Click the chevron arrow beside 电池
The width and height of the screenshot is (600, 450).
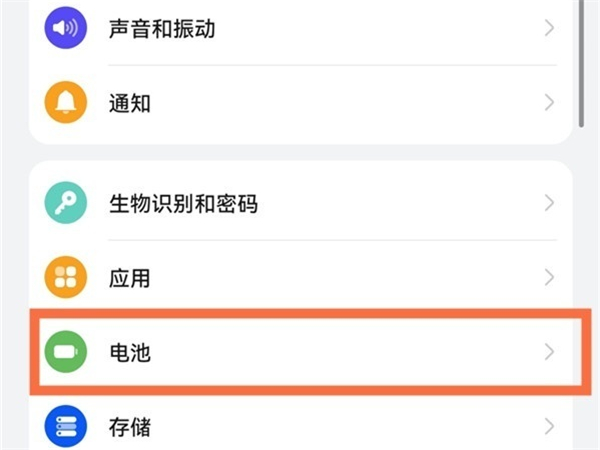(x=549, y=352)
